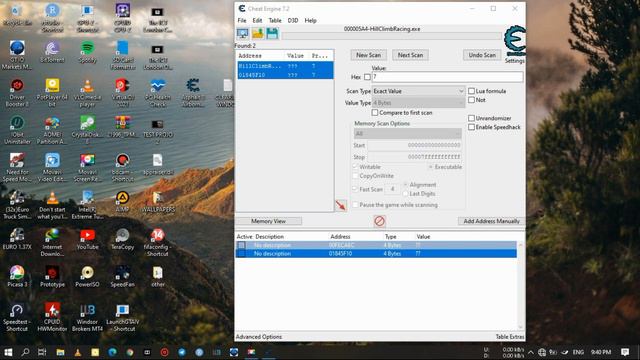Open Prototype game desktop icon
The height and width of the screenshot is (360, 640).
(x=52, y=276)
